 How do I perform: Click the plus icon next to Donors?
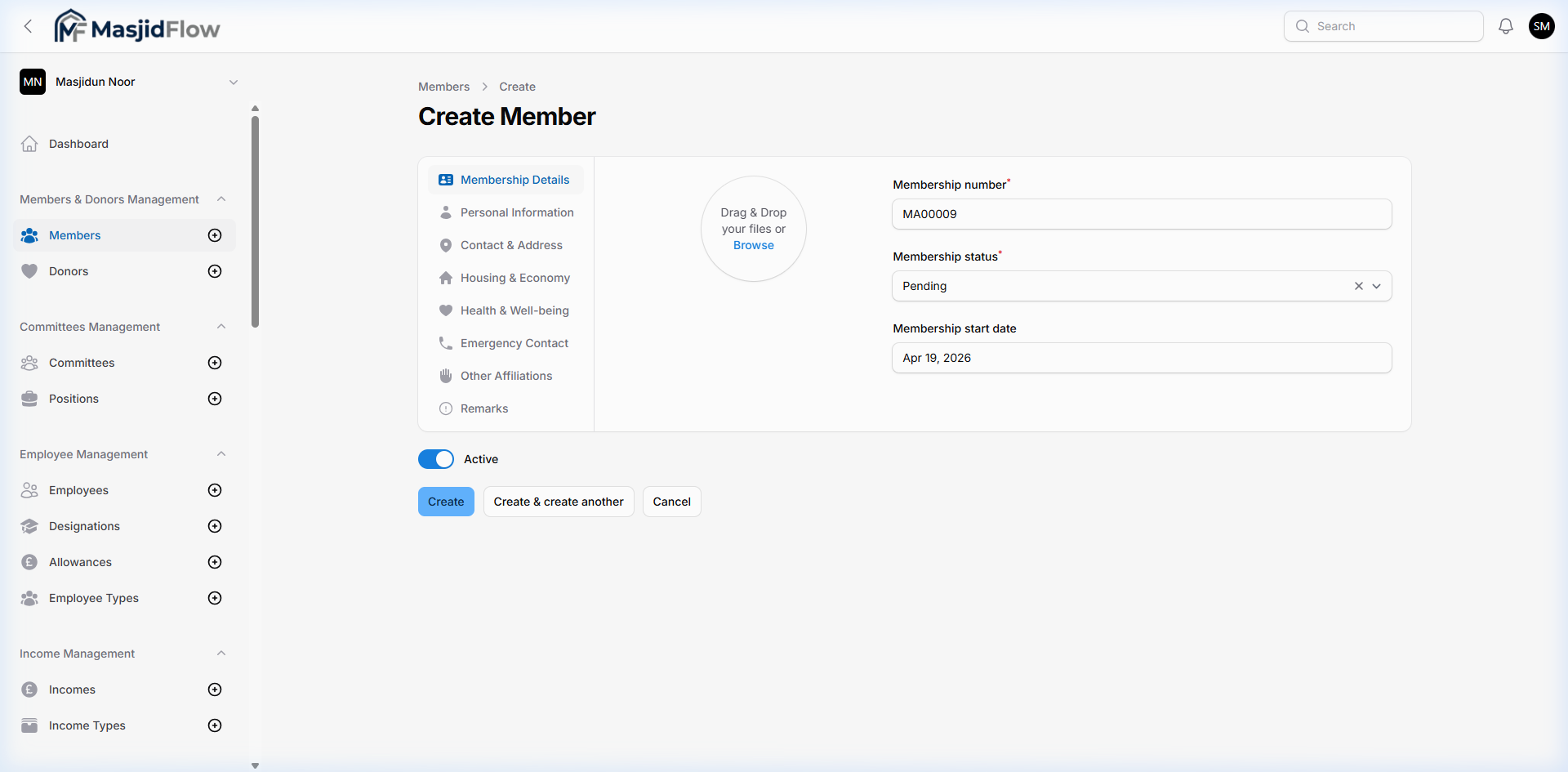(x=214, y=270)
